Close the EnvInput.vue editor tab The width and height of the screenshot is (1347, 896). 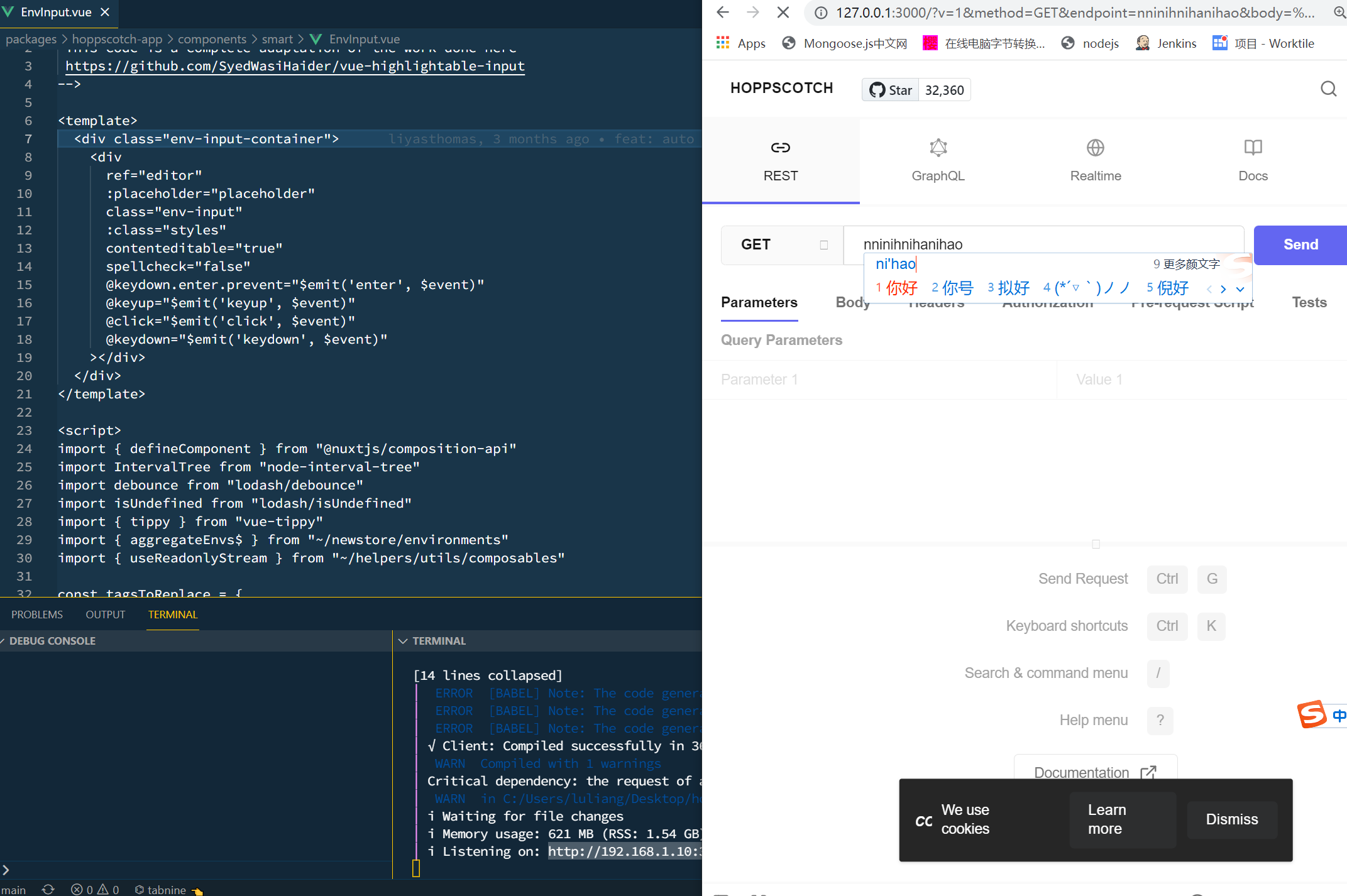tap(105, 12)
